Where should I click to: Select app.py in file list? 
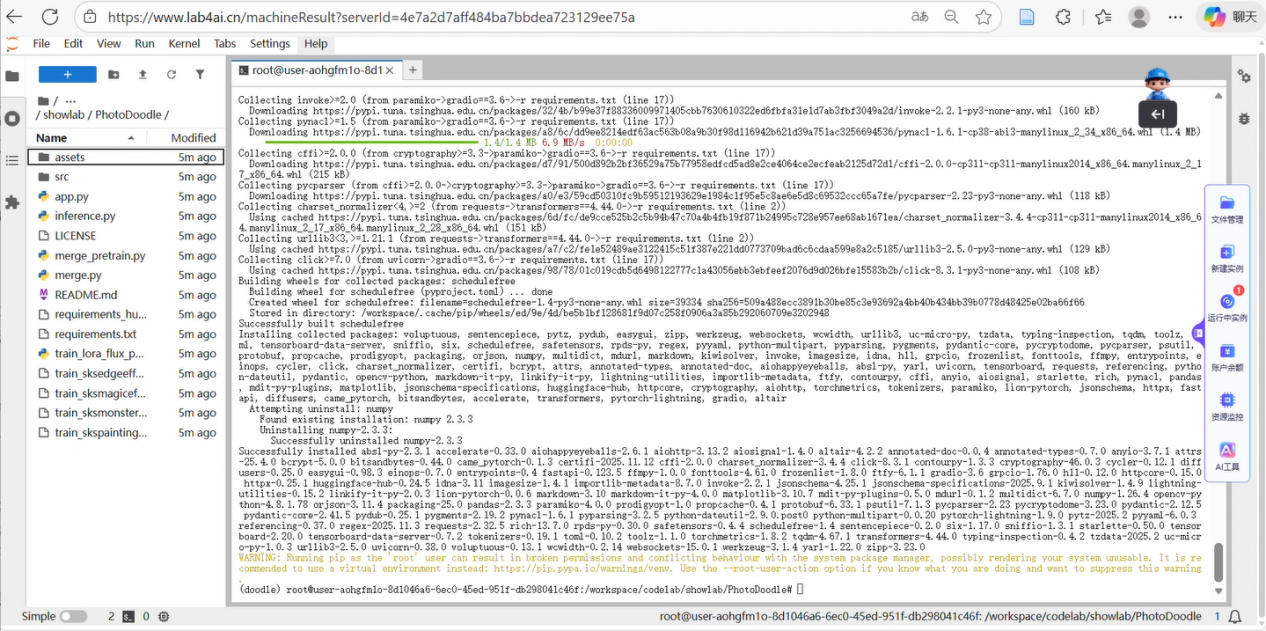[x=126, y=197]
